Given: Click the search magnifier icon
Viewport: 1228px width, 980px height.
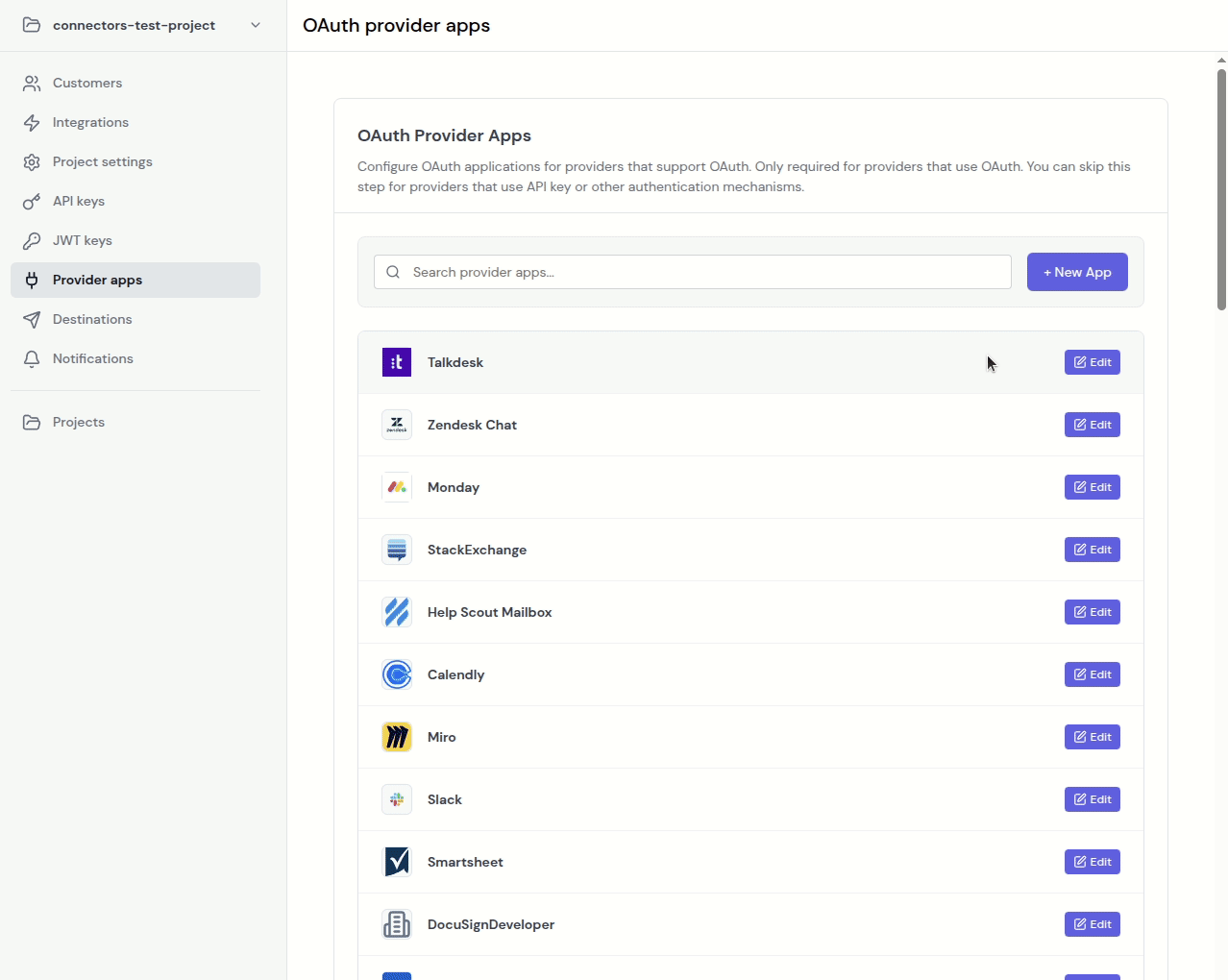Looking at the screenshot, I should pyautogui.click(x=393, y=272).
